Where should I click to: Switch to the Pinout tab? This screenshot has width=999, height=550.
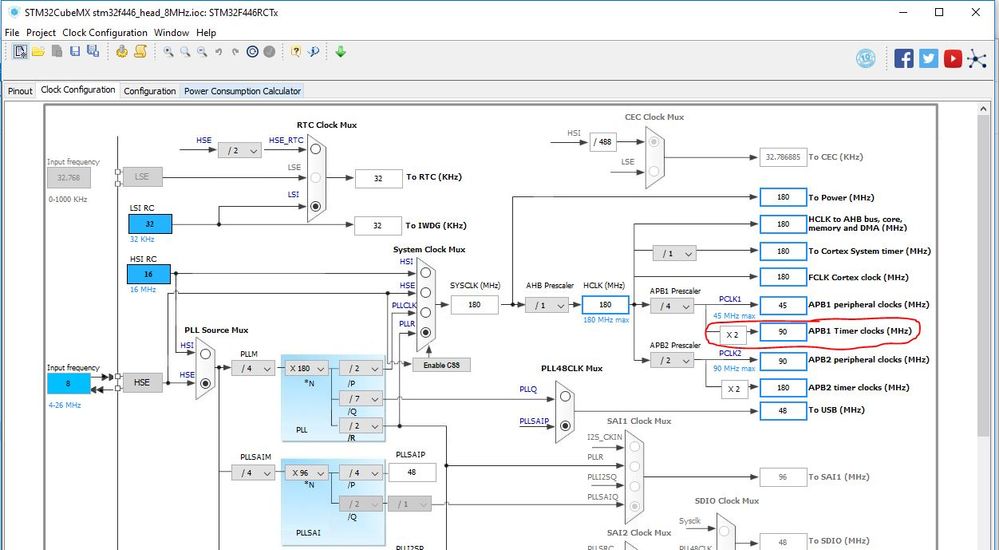[20, 91]
